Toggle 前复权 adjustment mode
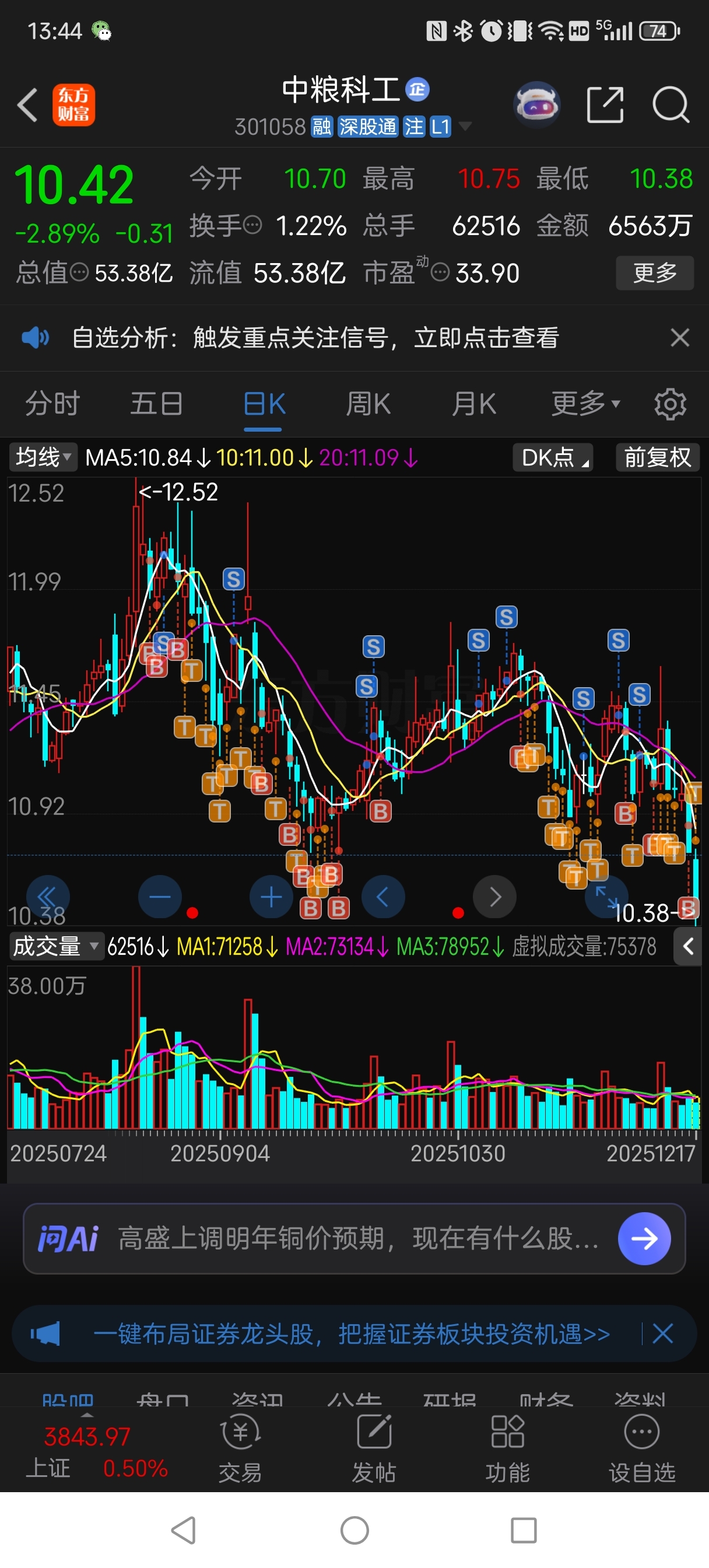This screenshot has height=1568, width=709. (658, 457)
